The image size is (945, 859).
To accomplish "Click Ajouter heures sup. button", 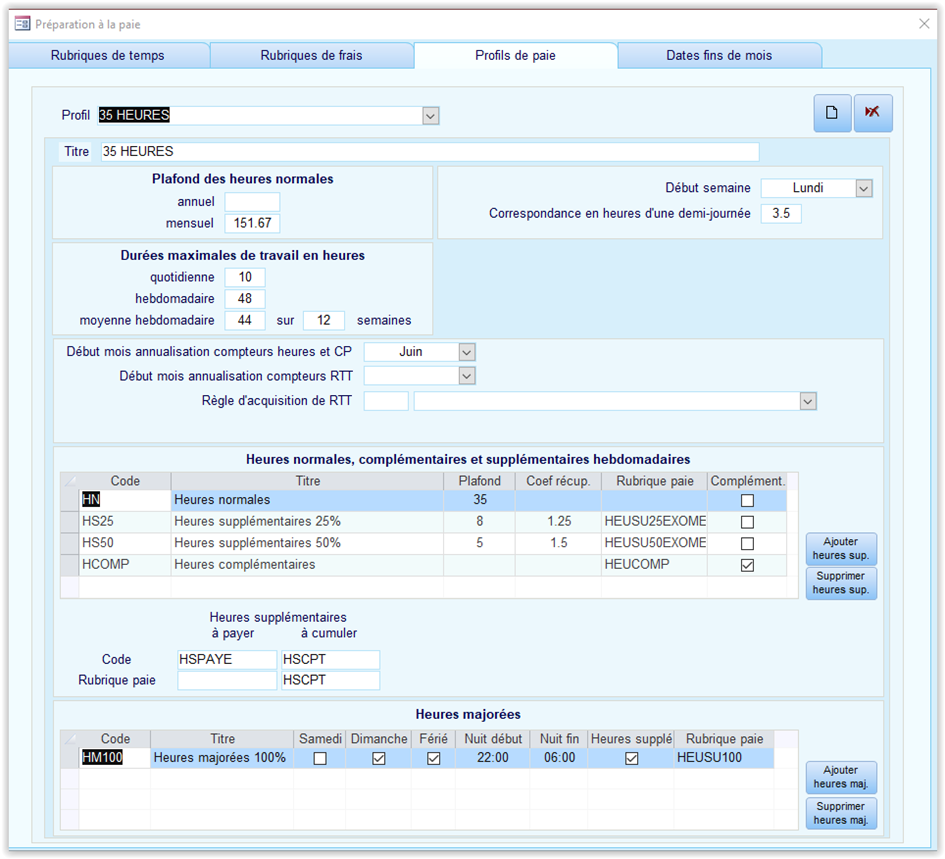I will click(x=841, y=549).
